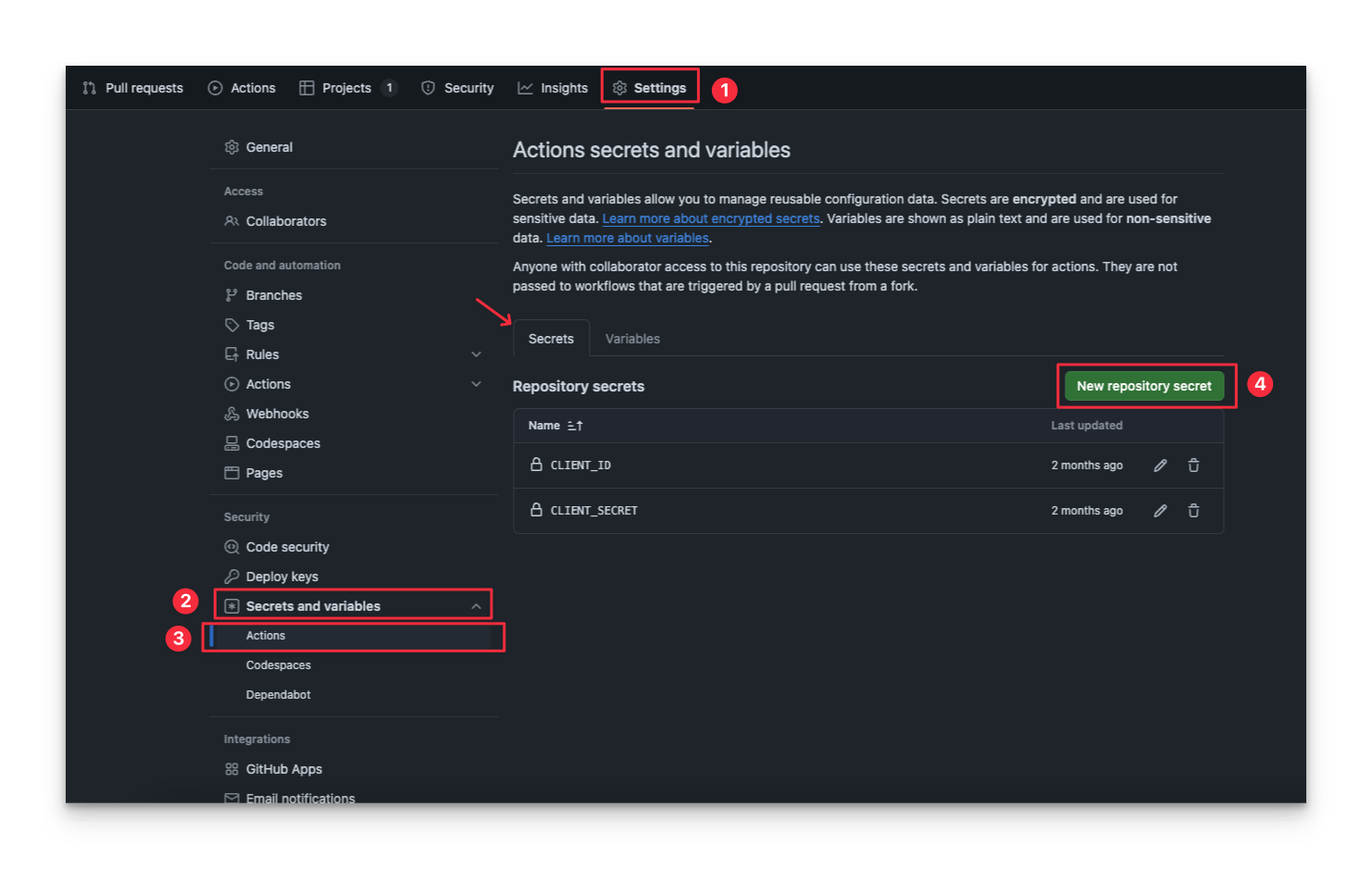Viewport: 1372px width, 869px height.
Task: Click the New repository secret button
Action: [x=1143, y=386]
